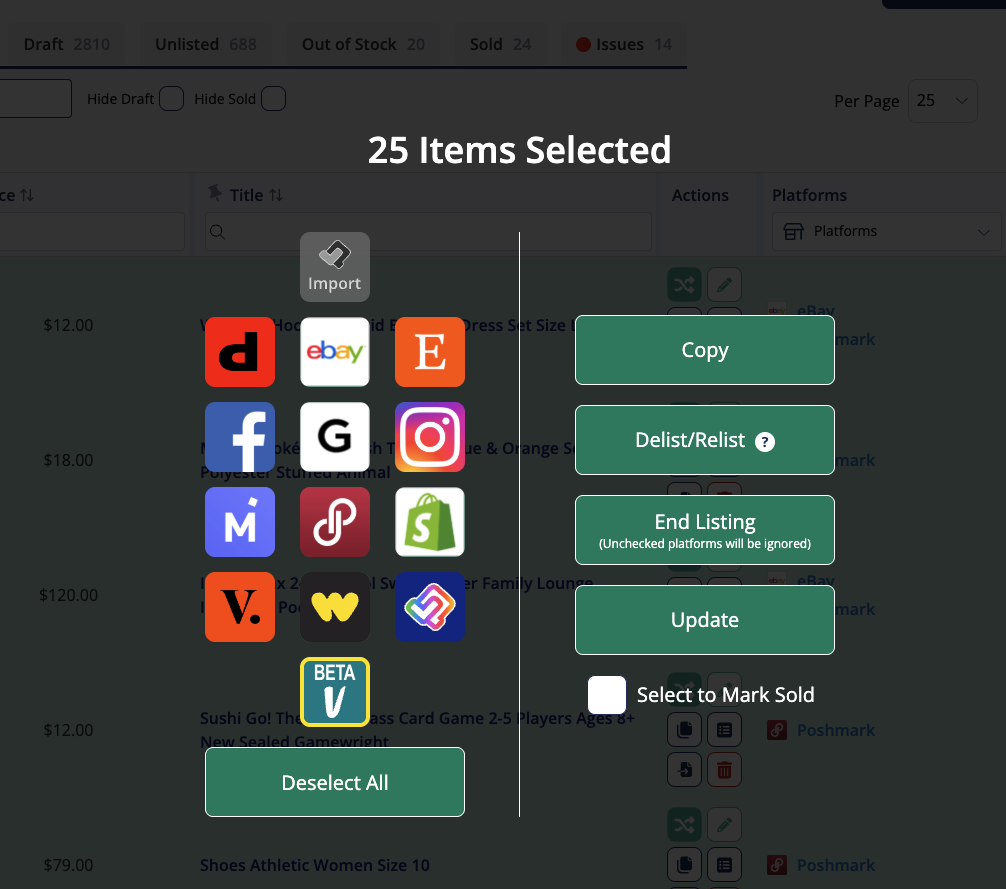Toggle the Hide Draft checkbox

(x=172, y=99)
